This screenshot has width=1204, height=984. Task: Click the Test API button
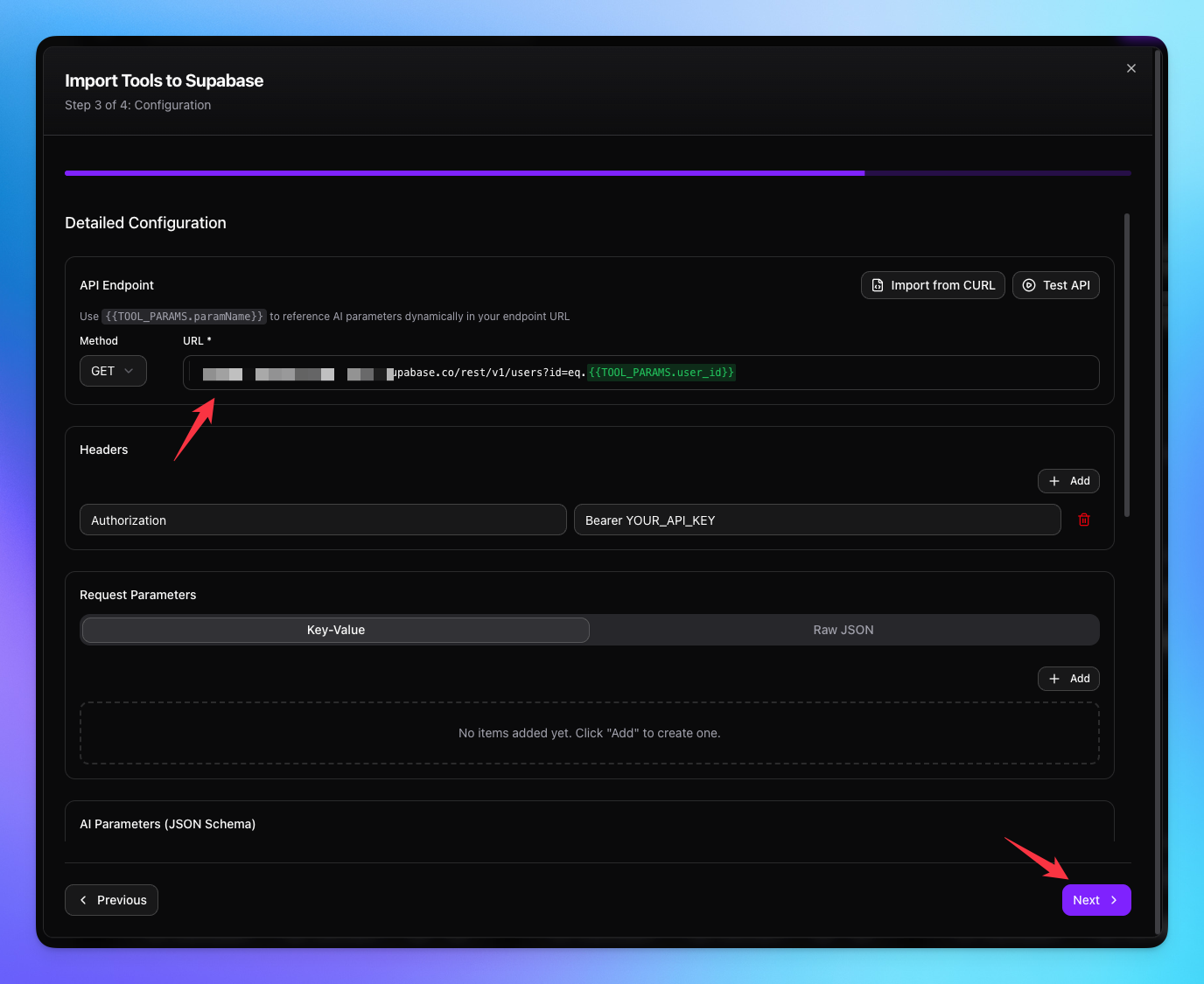pos(1055,284)
